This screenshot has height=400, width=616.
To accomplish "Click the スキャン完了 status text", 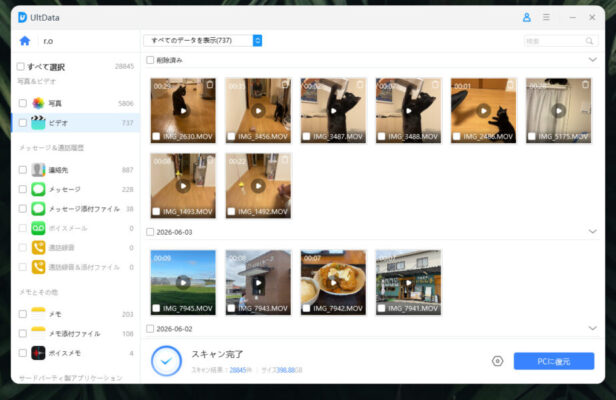I will [217, 354].
